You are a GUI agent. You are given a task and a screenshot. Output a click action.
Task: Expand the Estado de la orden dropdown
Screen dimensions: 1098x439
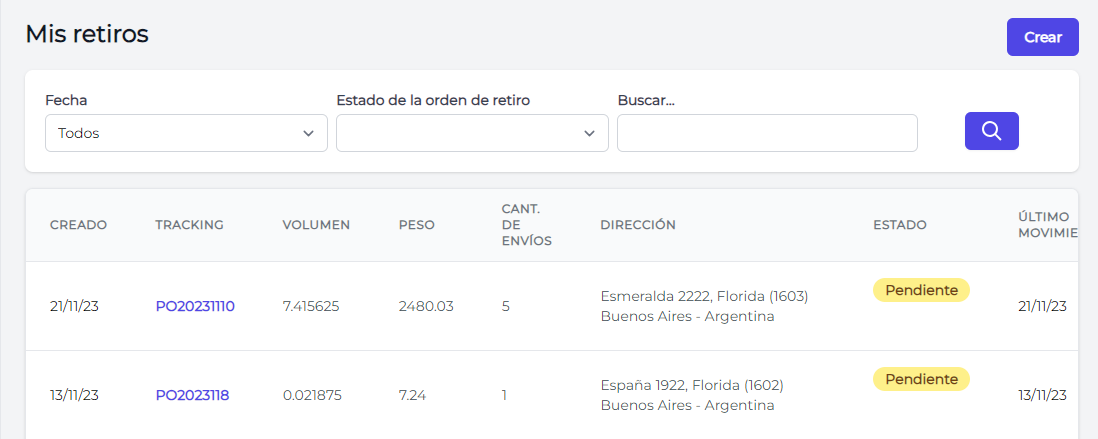pyautogui.click(x=472, y=133)
